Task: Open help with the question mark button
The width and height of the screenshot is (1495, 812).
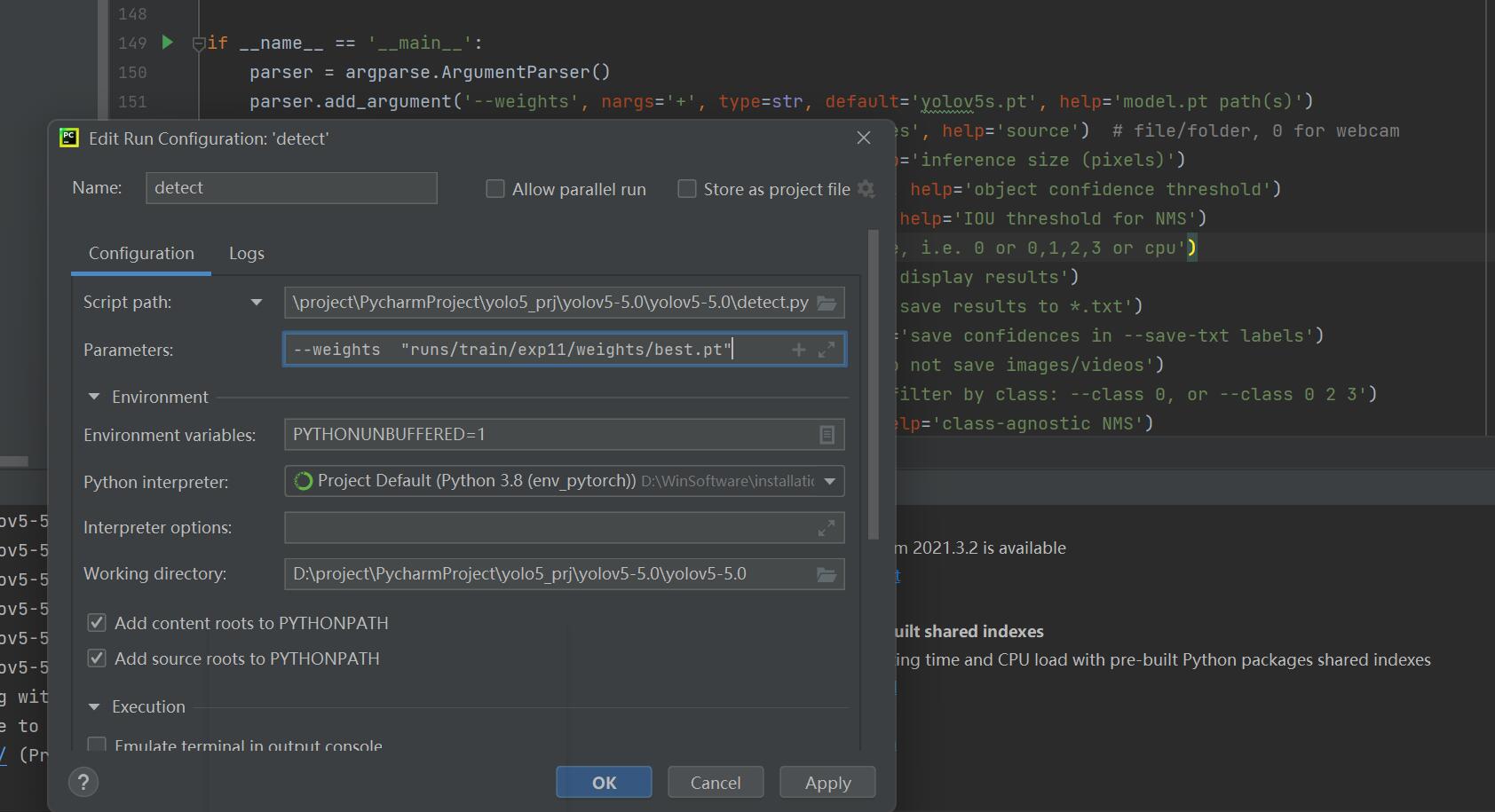Action: (x=83, y=782)
